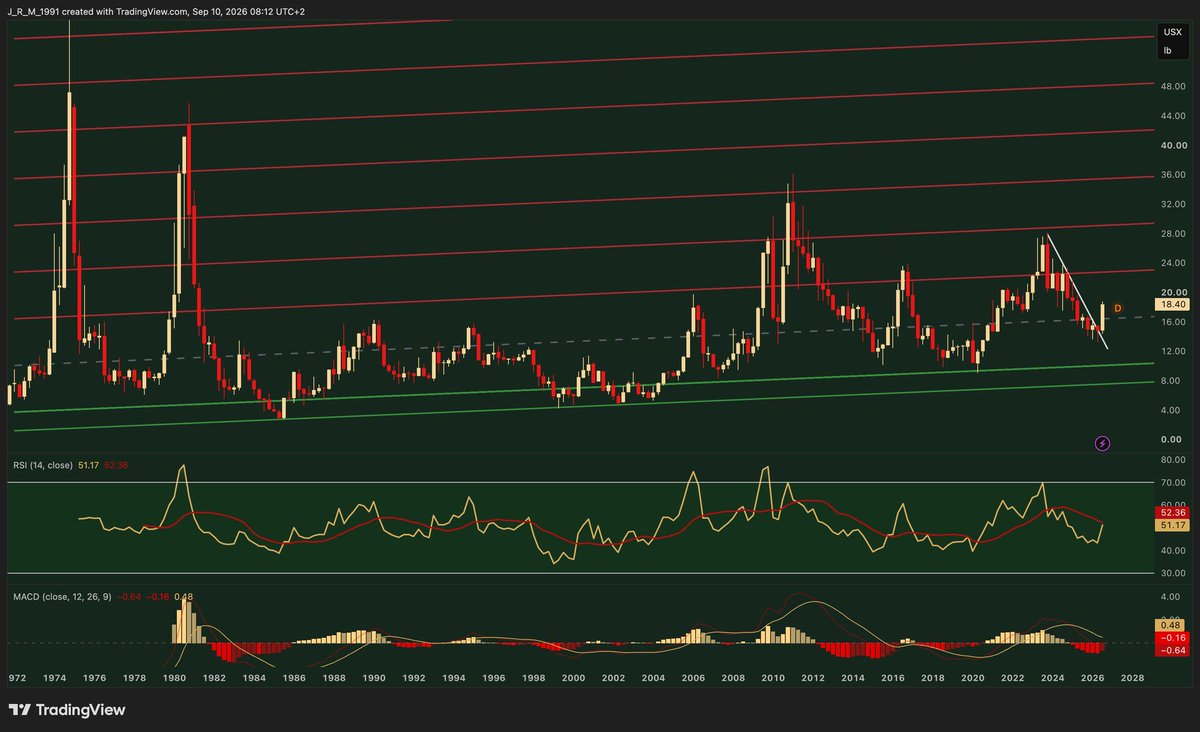Select the RSI (14, close) indicator legend
1200x732 pixels.
[41, 465]
